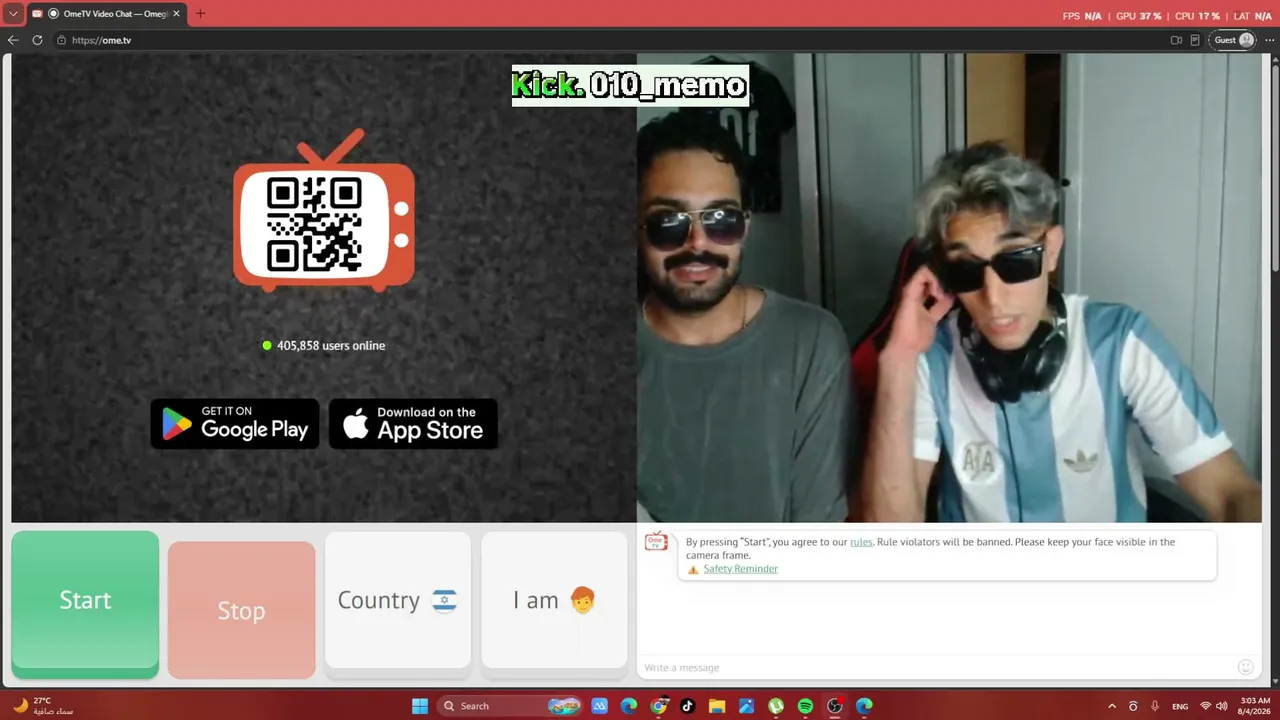The height and width of the screenshot is (720, 1280).
Task: Open the Wi-Fi network settings
Action: point(1205,706)
